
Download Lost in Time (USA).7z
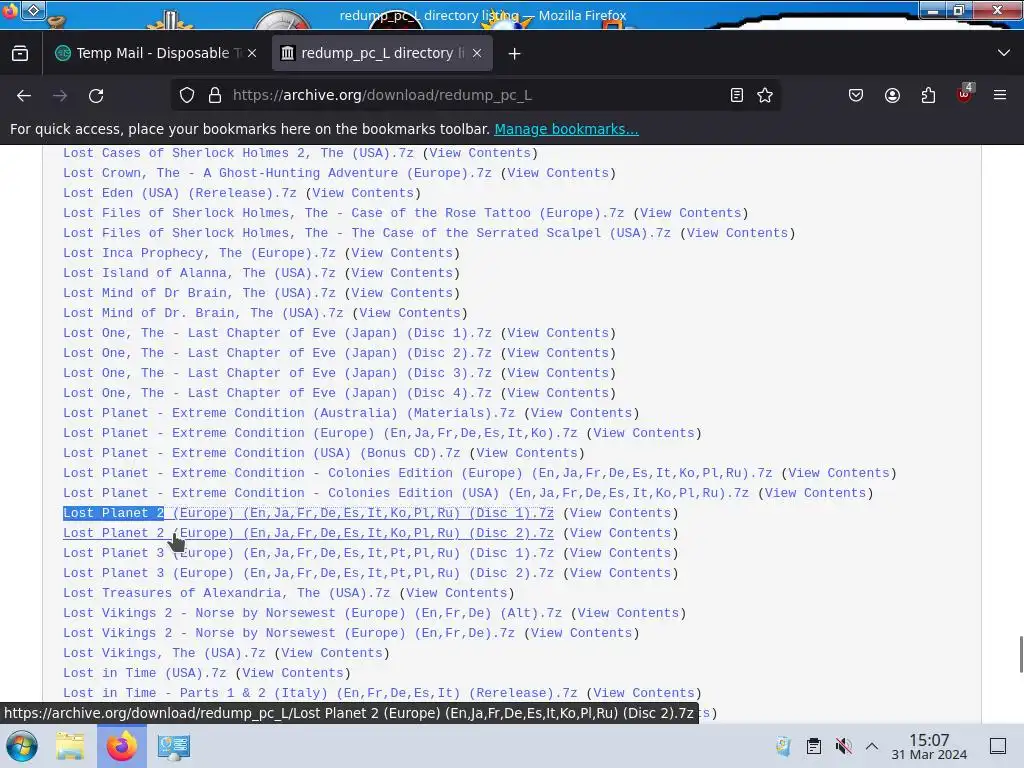pyautogui.click(x=145, y=673)
